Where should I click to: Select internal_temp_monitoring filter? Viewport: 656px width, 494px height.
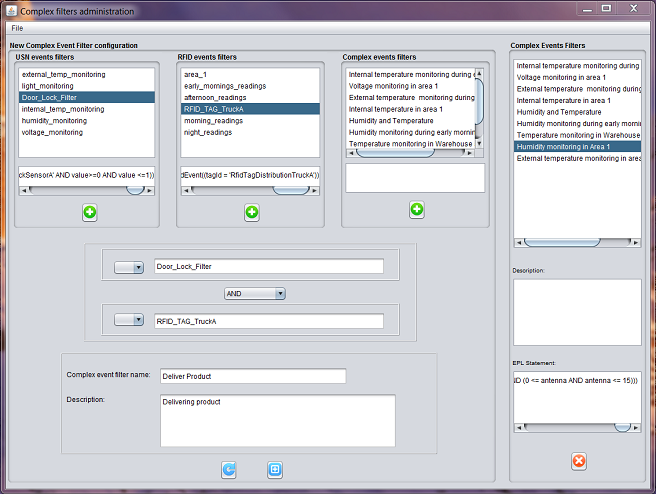(x=87, y=109)
